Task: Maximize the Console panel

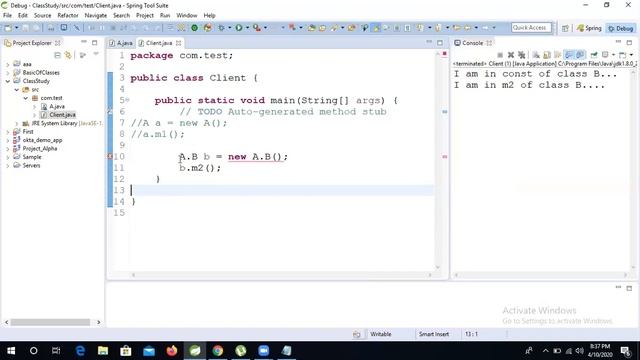Action: click(629, 42)
